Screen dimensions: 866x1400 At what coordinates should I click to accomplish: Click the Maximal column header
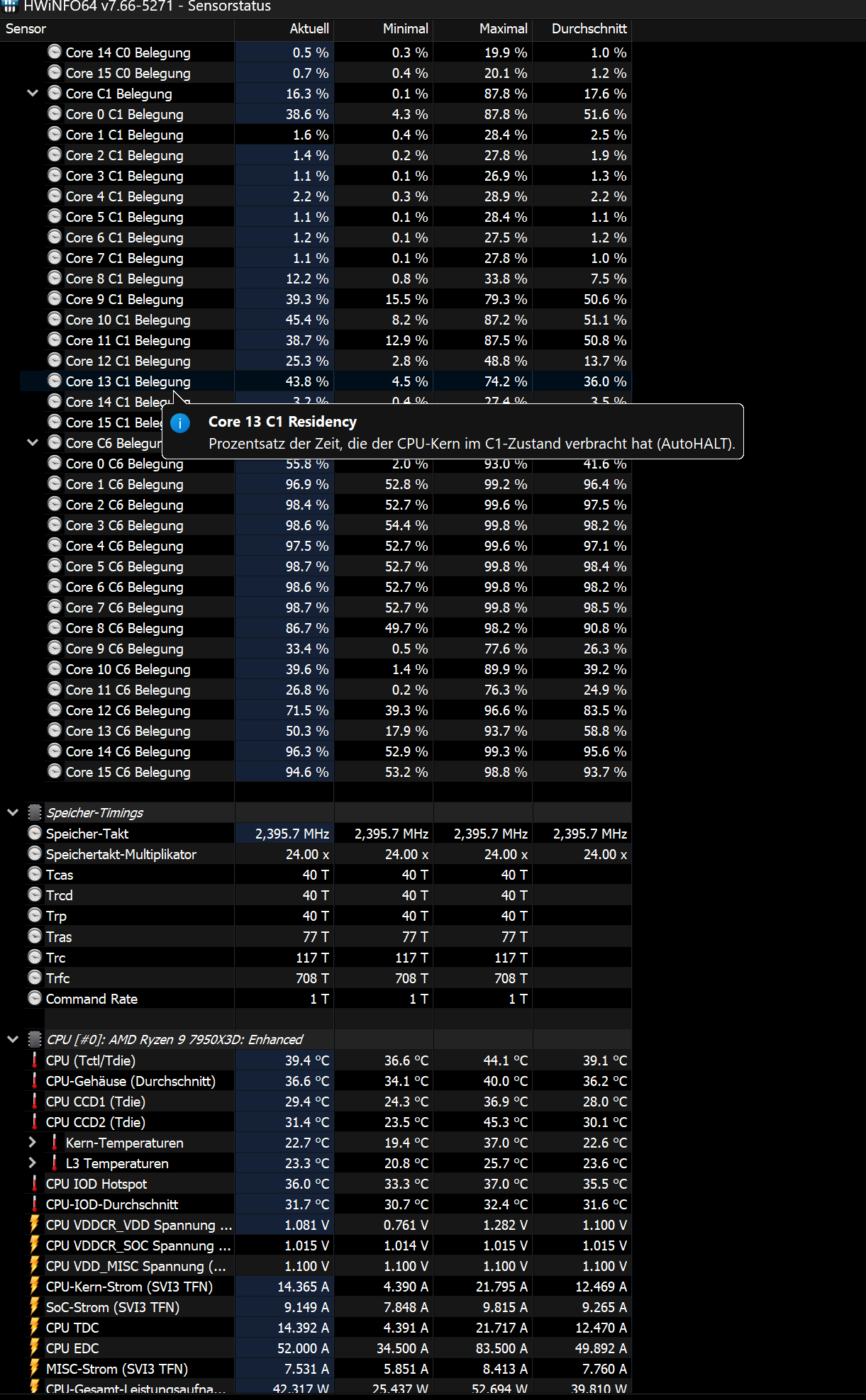tap(482, 28)
